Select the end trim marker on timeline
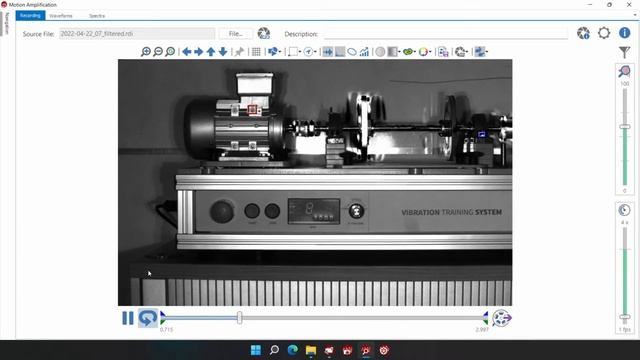Viewport: 640px width, 360px height. 485,318
